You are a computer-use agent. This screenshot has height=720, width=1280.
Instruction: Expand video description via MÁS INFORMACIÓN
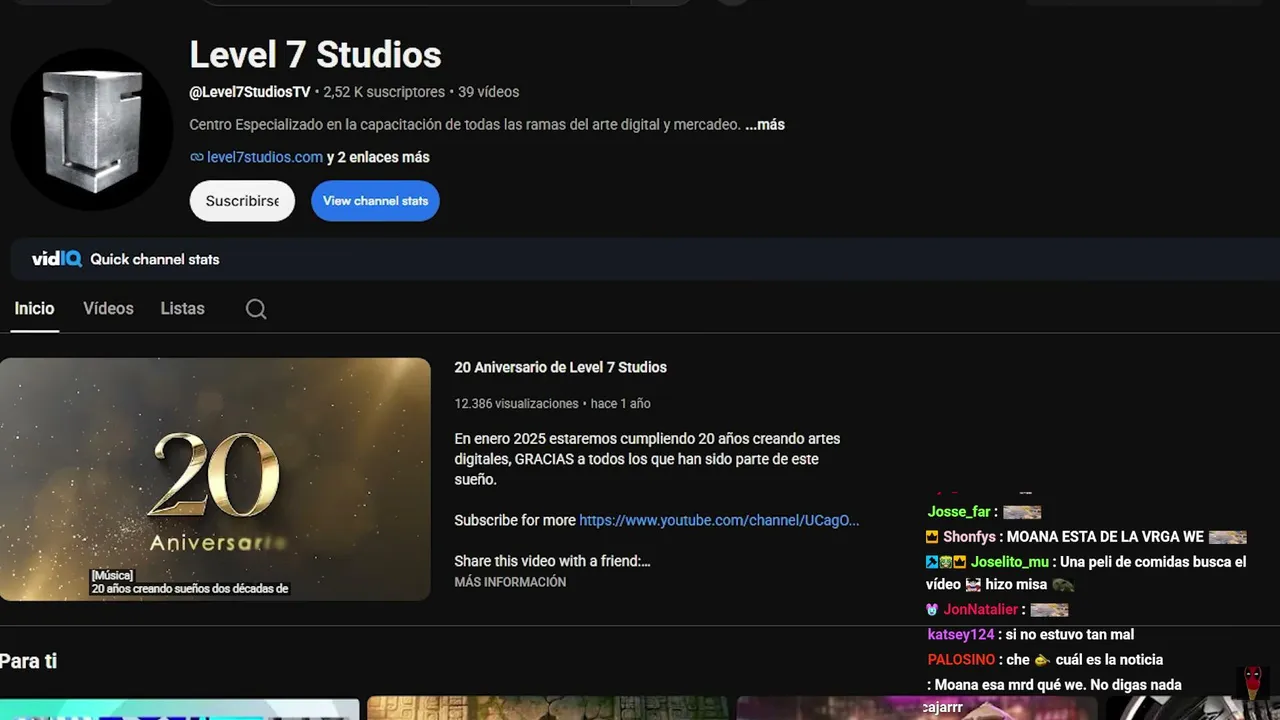click(510, 582)
